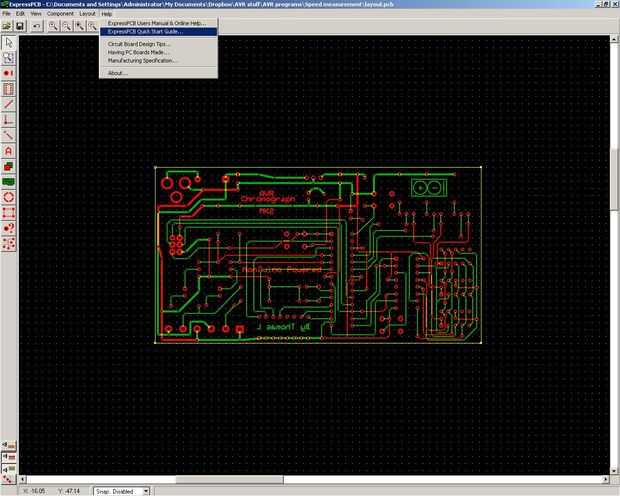Click horizontal scrollbar left arrow
Image resolution: width=620 pixels, height=496 pixels.
coord(23,479)
